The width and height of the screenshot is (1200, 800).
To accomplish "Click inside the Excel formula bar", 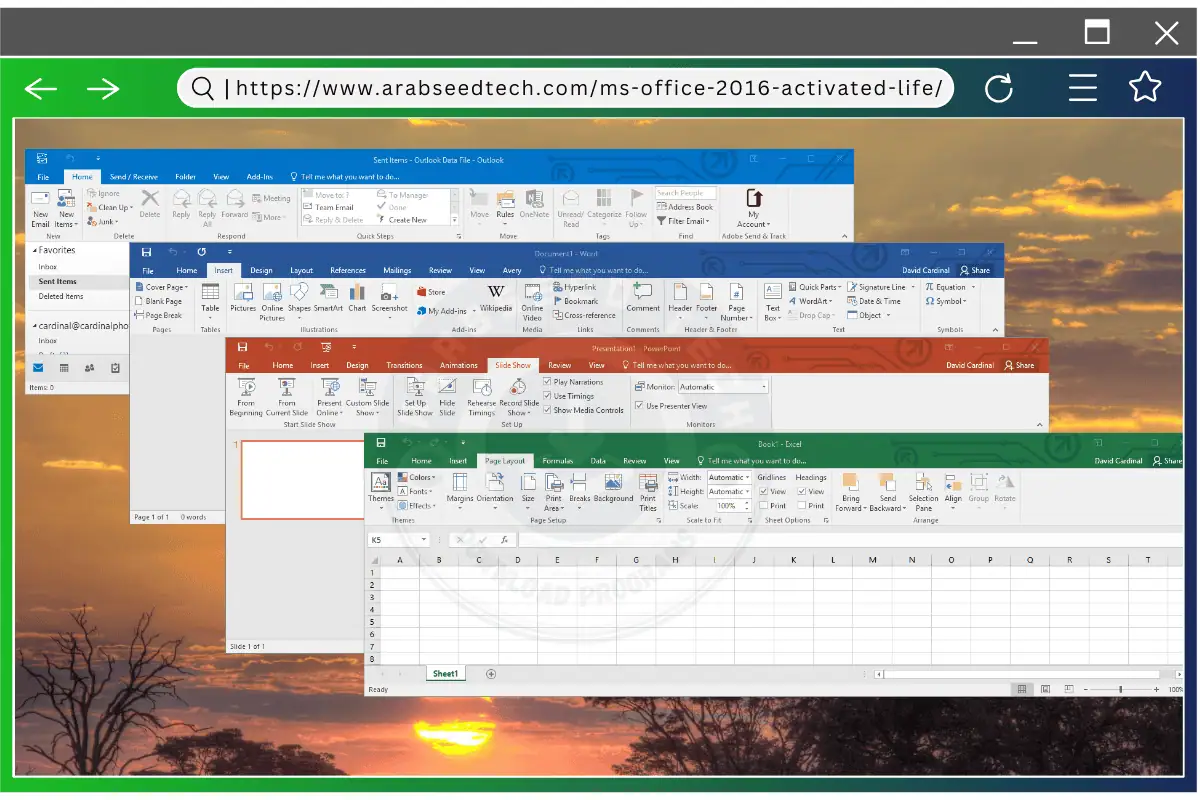I will pyautogui.click(x=700, y=538).
